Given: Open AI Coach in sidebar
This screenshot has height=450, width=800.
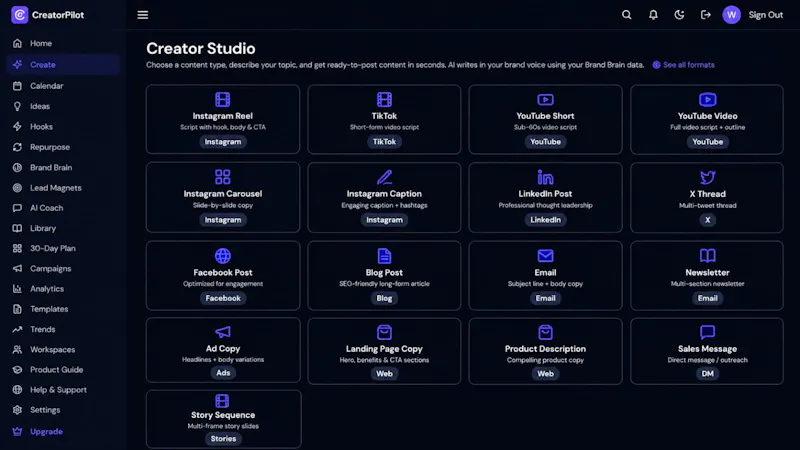Looking at the screenshot, I should [x=63, y=208].
